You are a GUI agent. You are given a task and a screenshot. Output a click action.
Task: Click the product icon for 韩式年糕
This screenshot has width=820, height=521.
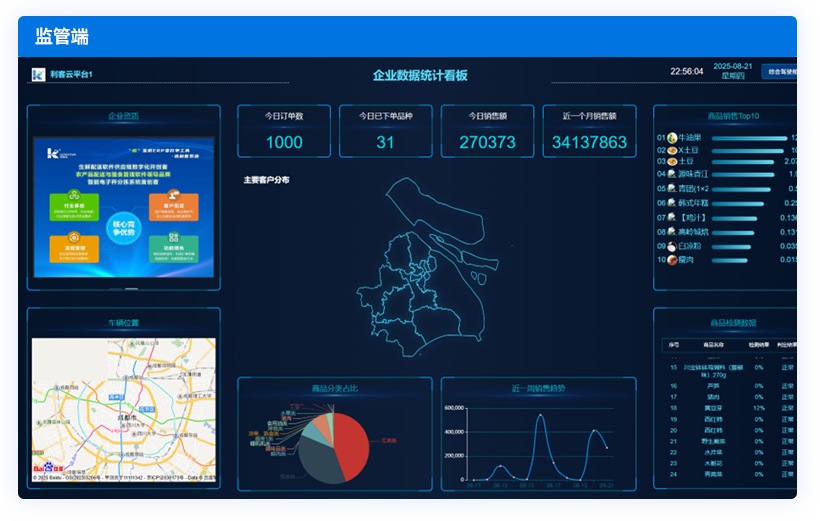tap(672, 202)
